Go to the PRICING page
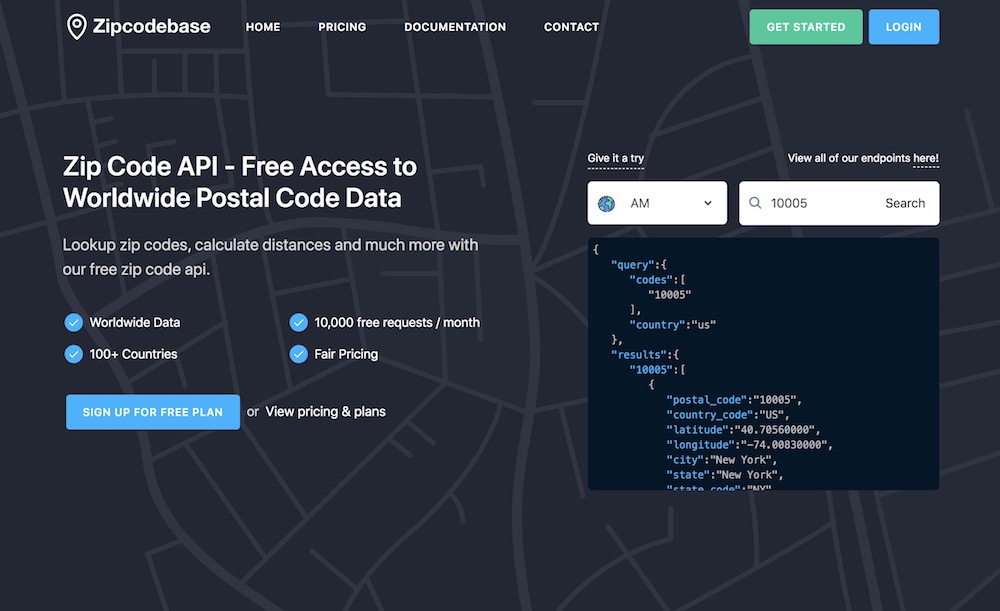1000x611 pixels. (x=342, y=27)
